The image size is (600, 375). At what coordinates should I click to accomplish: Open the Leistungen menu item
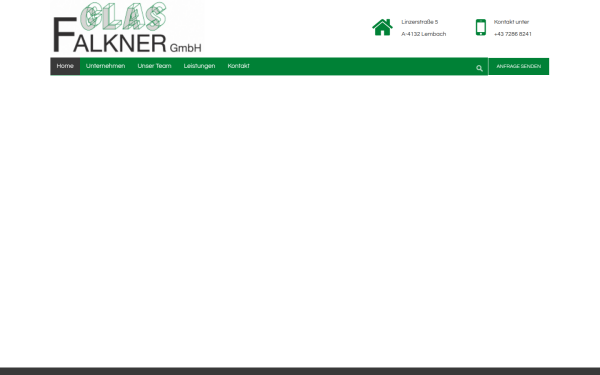[199, 66]
